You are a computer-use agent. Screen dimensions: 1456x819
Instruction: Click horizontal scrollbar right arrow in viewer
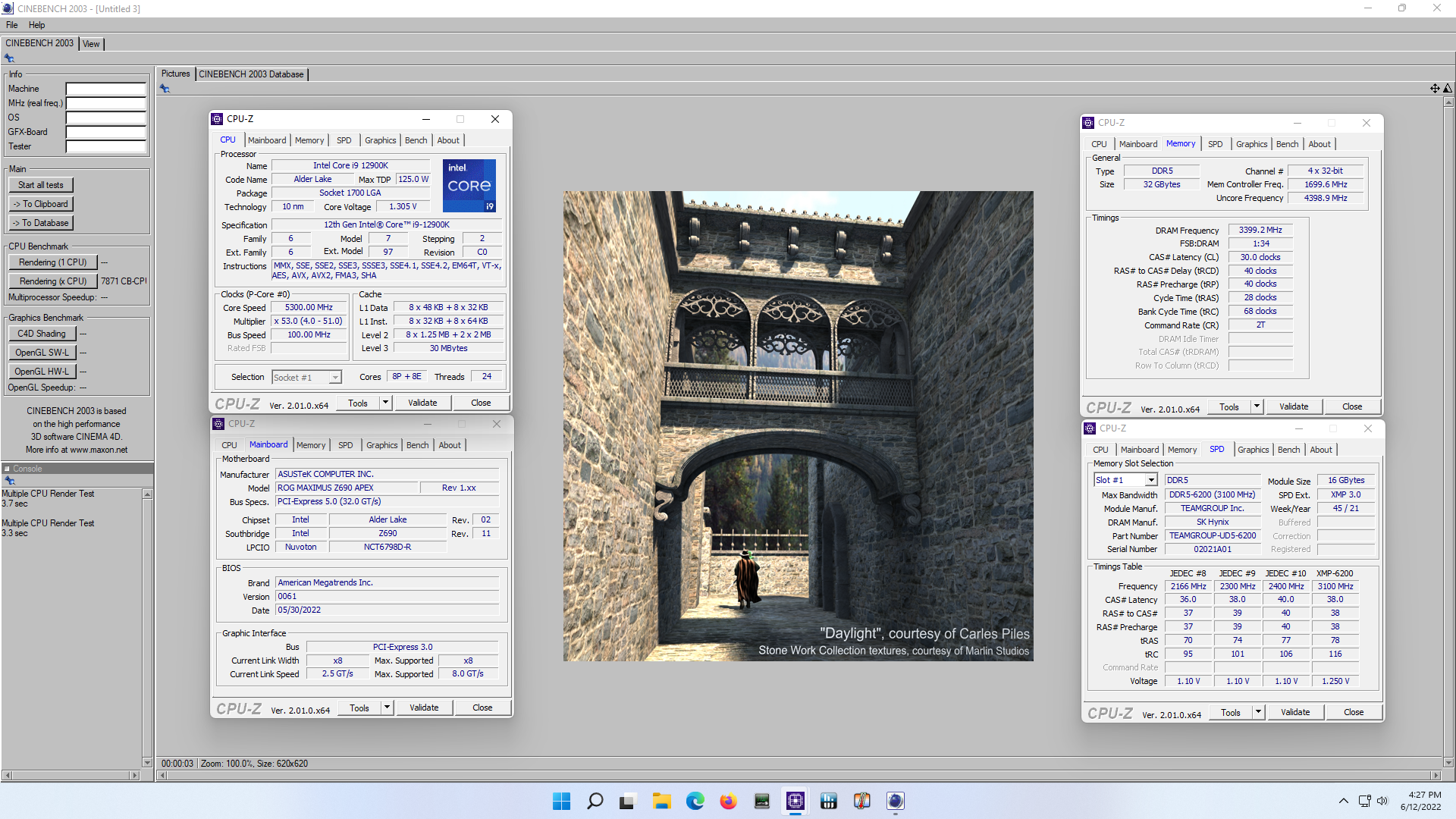(1436, 776)
